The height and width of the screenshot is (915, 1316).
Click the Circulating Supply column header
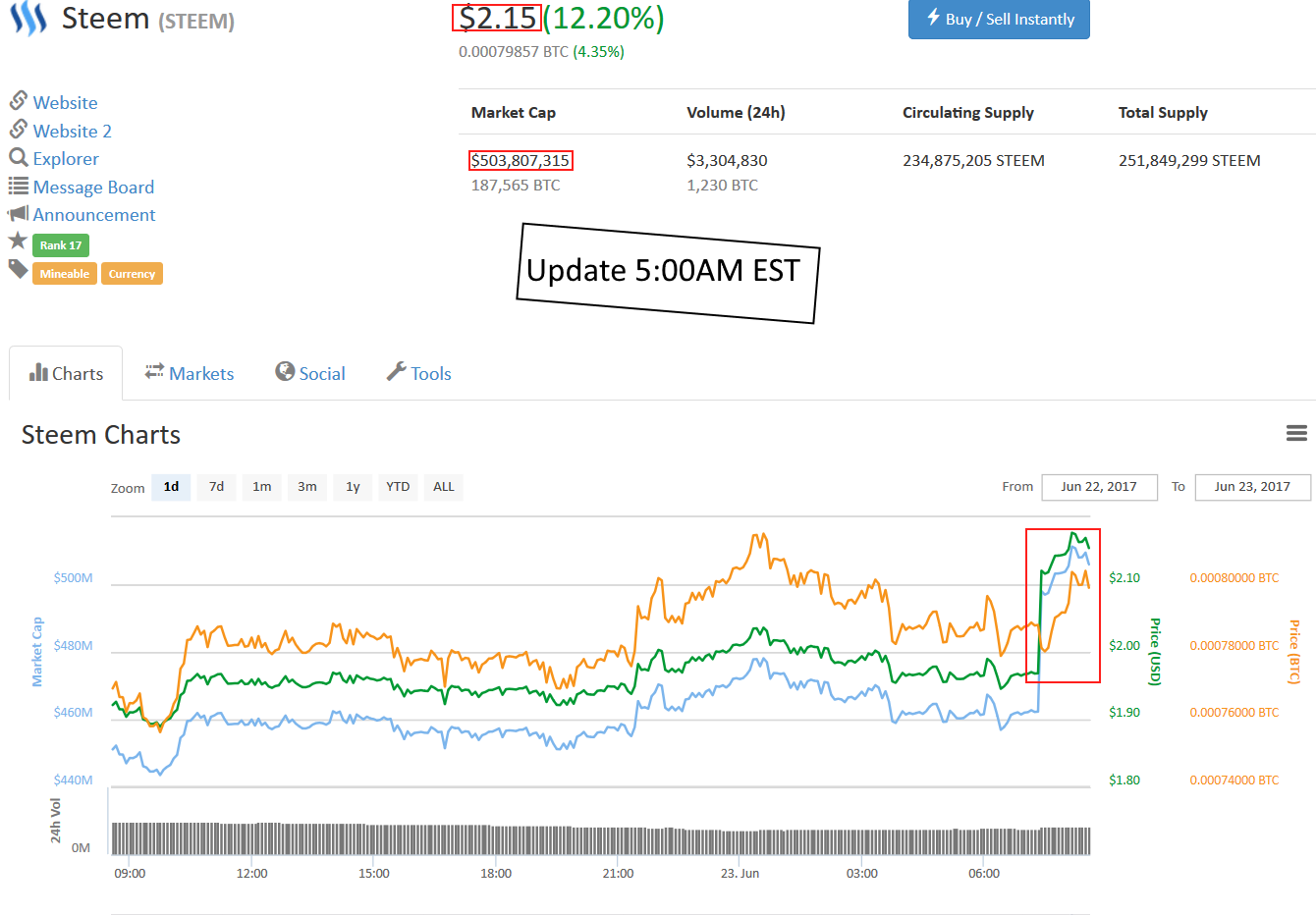coord(968,112)
